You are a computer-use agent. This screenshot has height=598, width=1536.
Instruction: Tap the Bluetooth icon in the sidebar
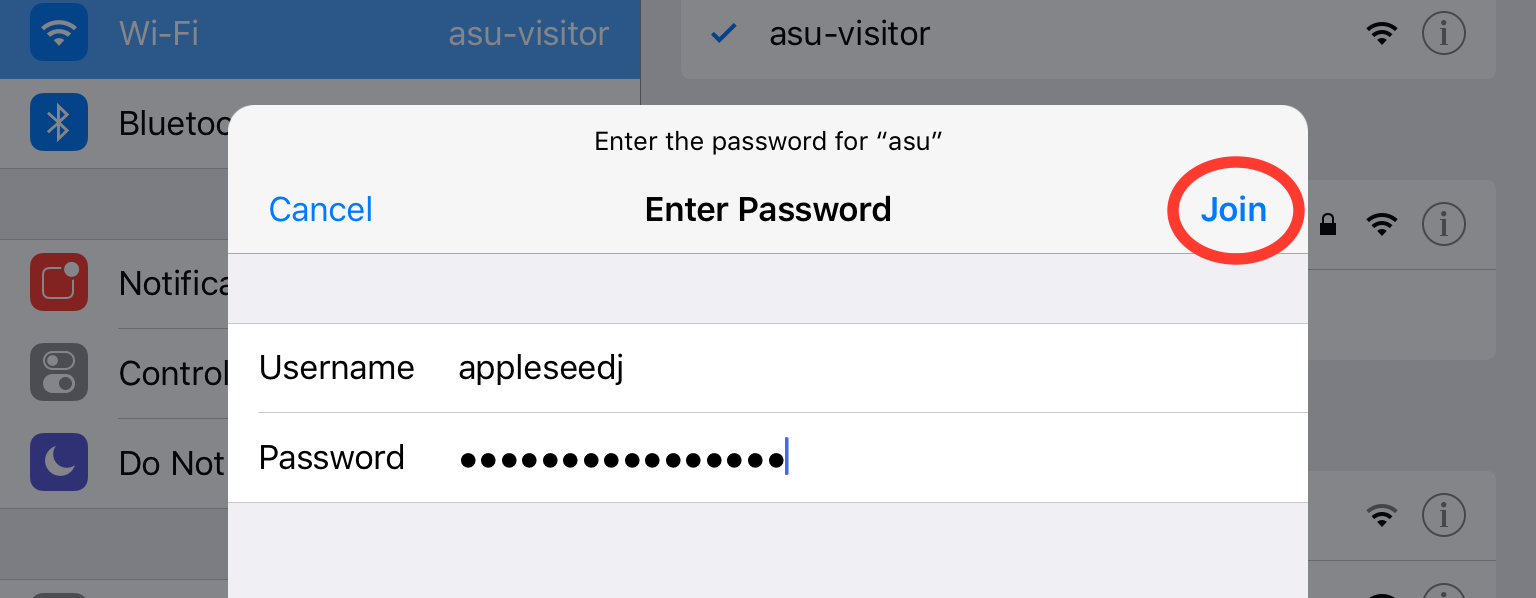click(59, 122)
